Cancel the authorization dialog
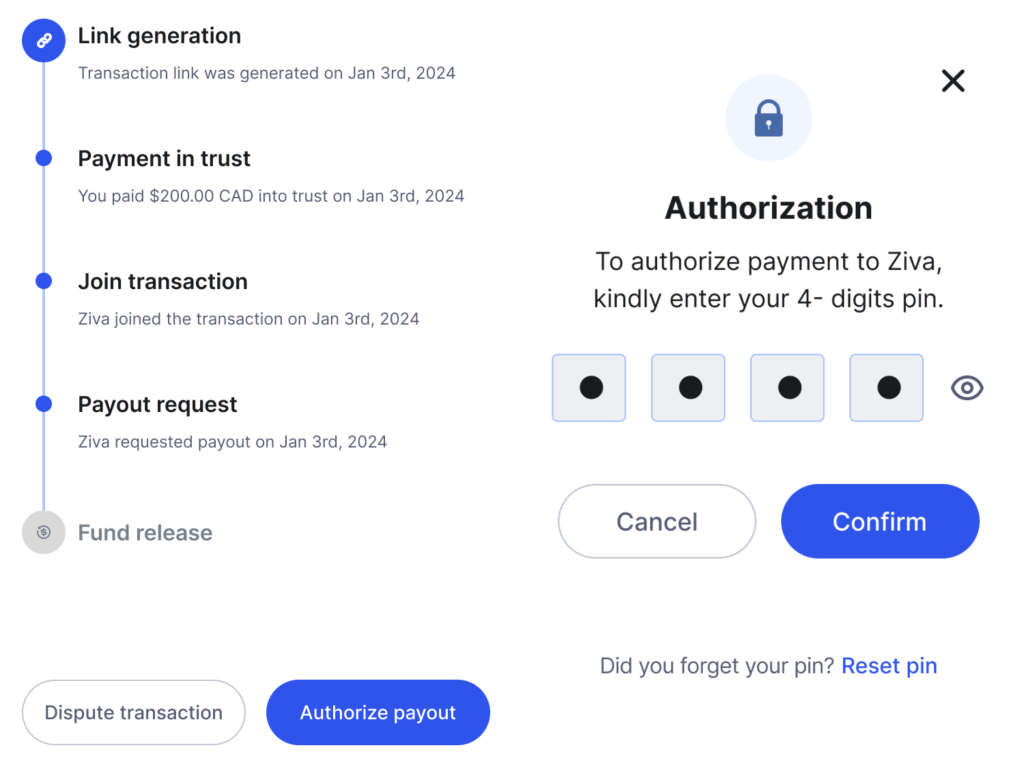Screen dimensions: 1024x757 pos(657,521)
